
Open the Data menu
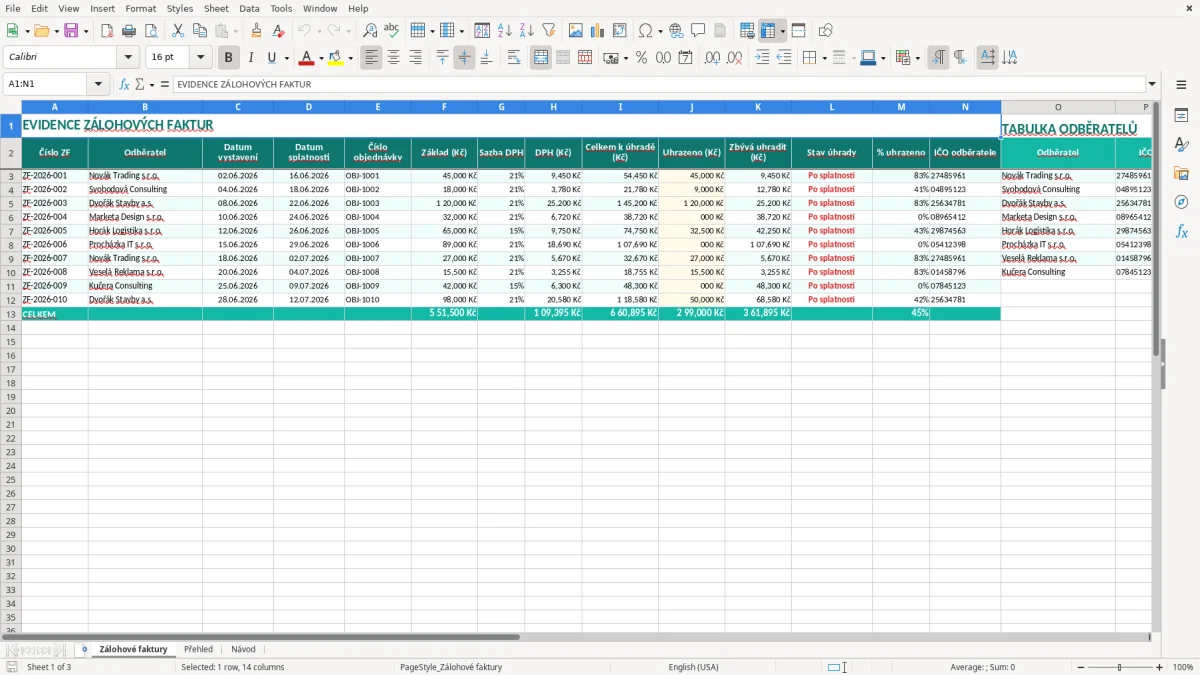(x=249, y=8)
